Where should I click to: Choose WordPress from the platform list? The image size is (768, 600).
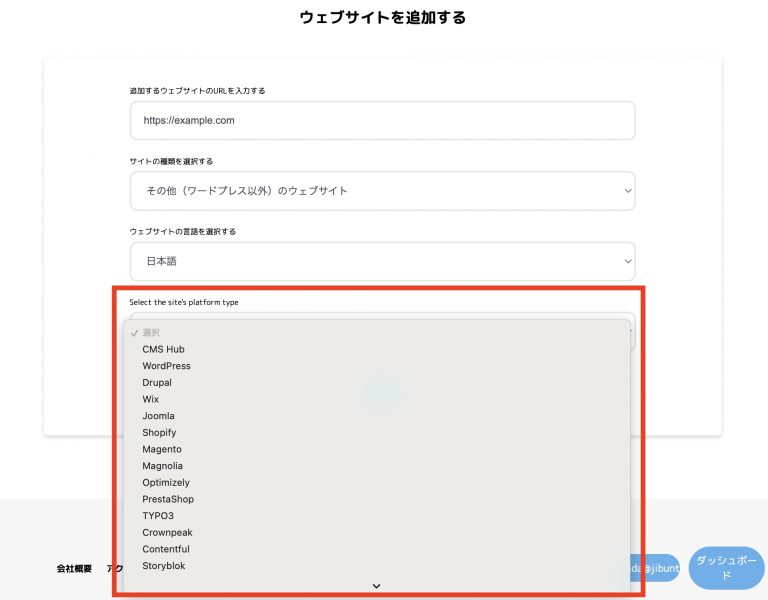377,366
